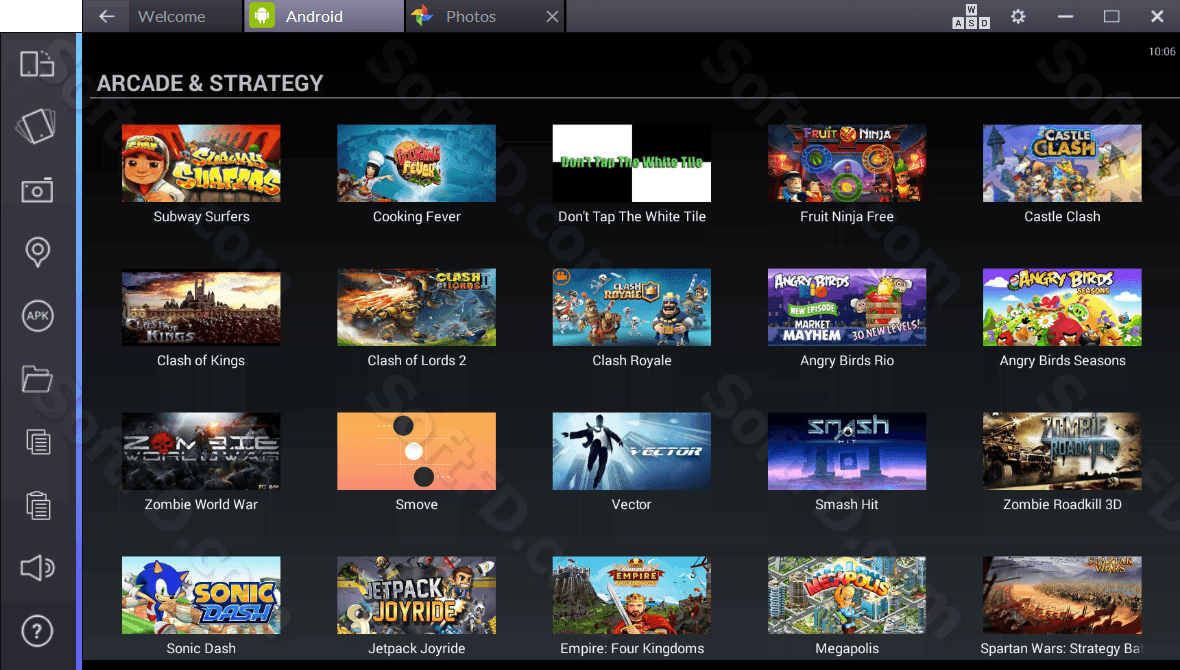Click the Jetpack Joyride text label
The width and height of the screenshot is (1180, 670).
click(x=416, y=648)
